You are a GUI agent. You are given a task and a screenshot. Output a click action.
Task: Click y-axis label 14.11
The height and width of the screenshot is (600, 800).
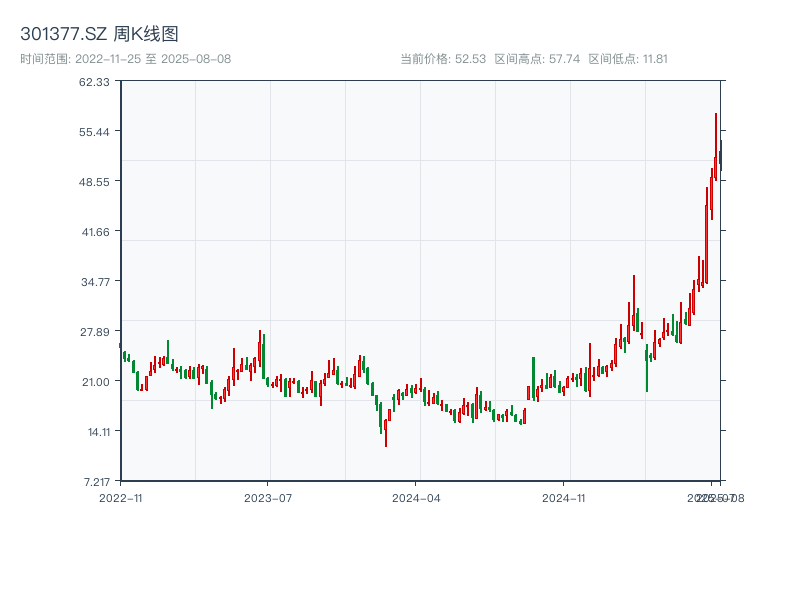tap(99, 432)
